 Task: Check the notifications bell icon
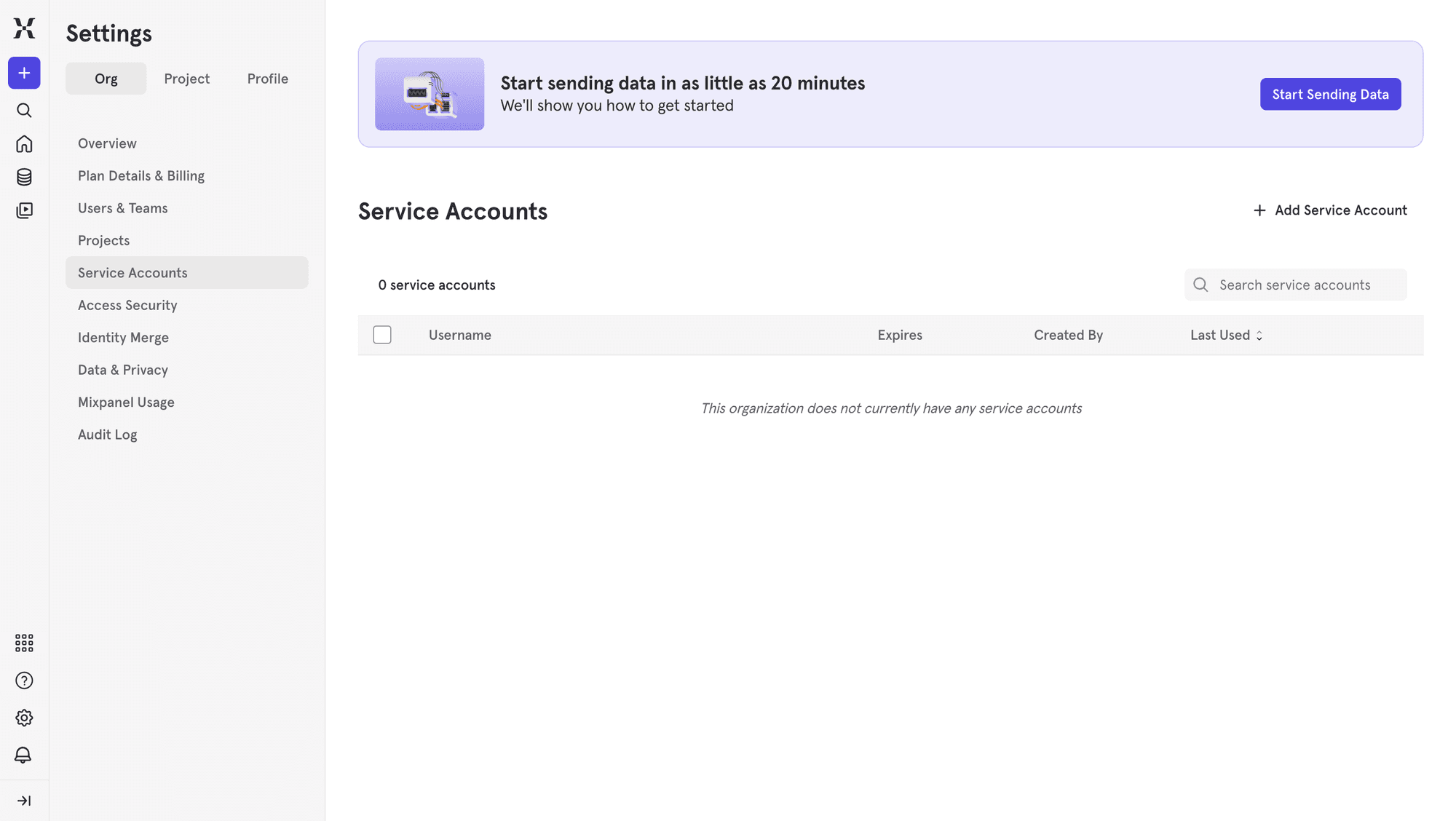(24, 755)
